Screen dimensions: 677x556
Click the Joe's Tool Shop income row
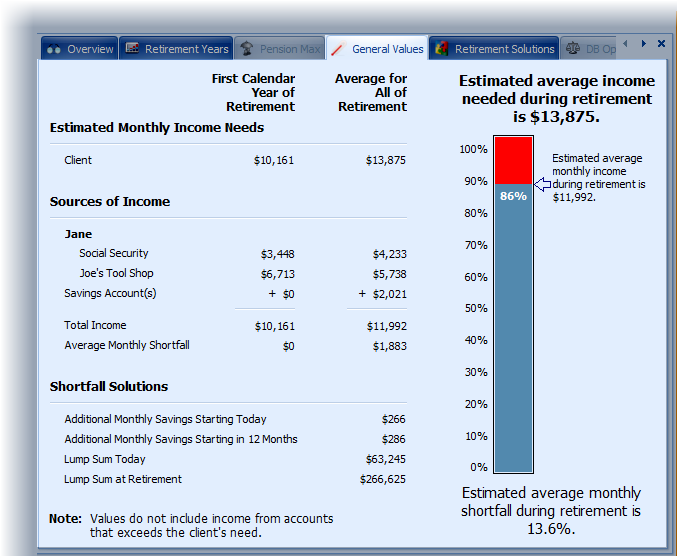click(116, 273)
